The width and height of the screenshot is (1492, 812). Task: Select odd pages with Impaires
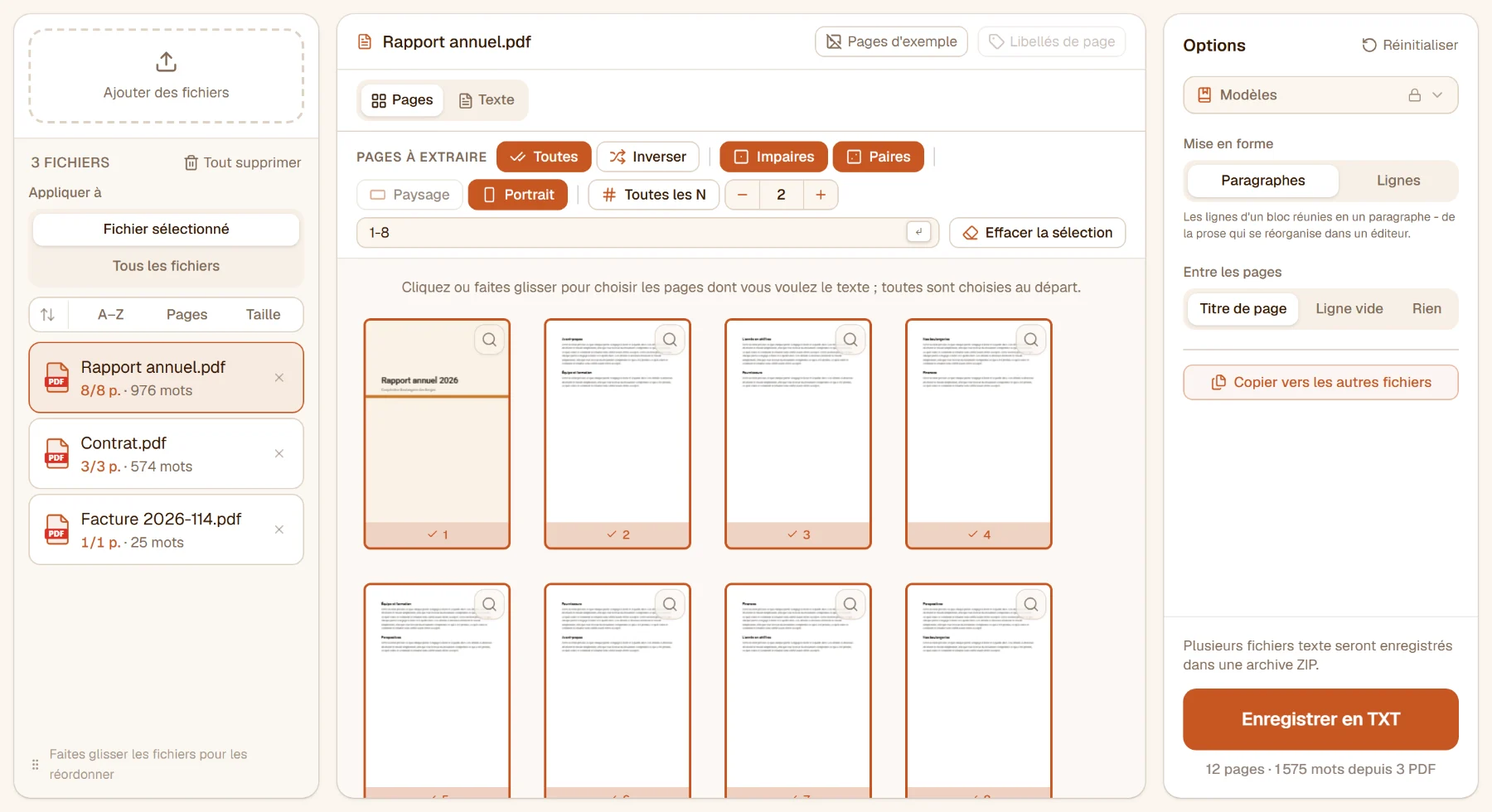[773, 157]
